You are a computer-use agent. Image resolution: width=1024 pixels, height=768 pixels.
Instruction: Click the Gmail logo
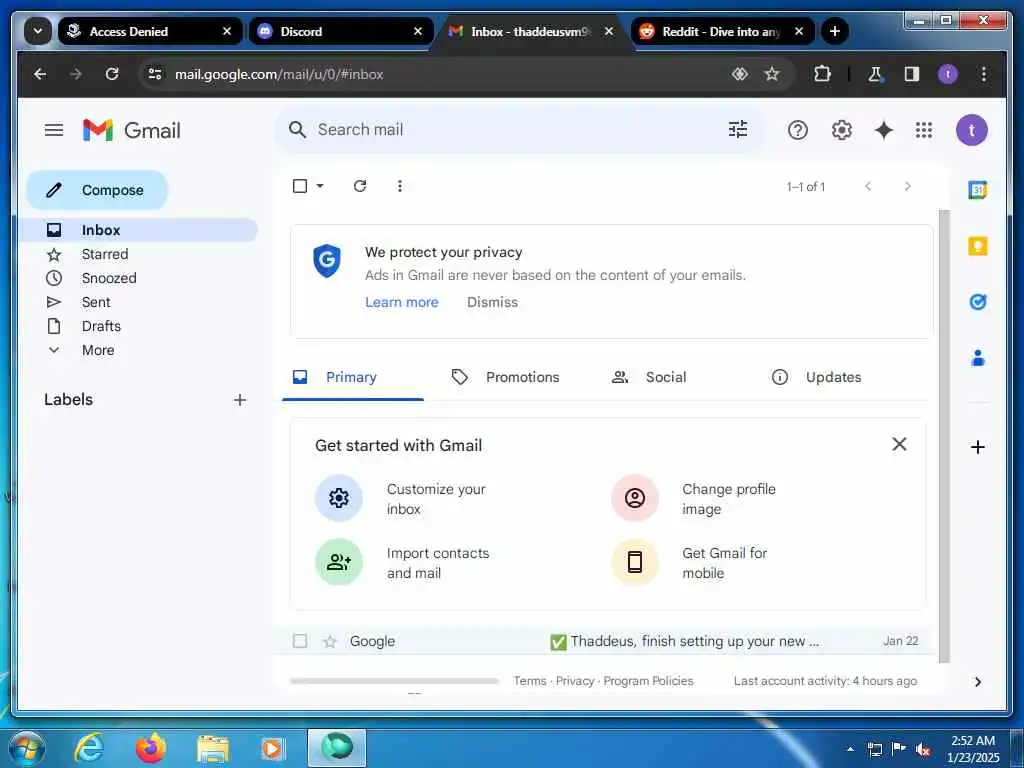point(131,130)
